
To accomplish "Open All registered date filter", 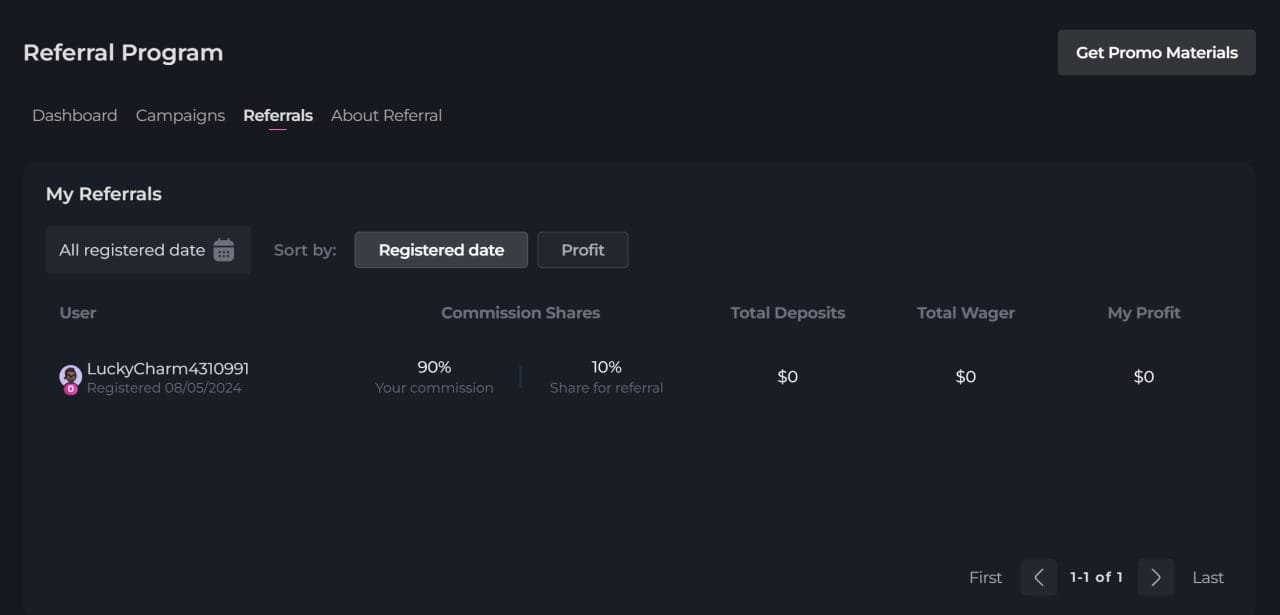I will coord(132,250).
